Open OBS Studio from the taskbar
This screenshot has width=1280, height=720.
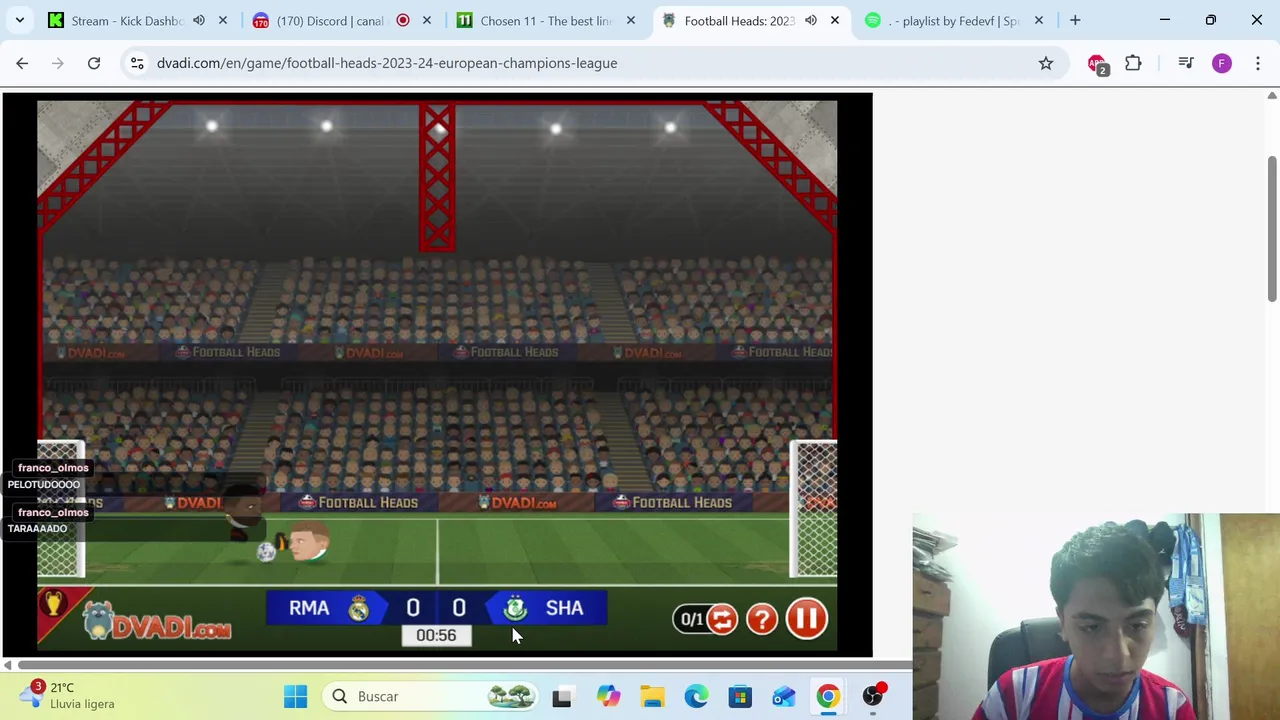click(x=873, y=696)
